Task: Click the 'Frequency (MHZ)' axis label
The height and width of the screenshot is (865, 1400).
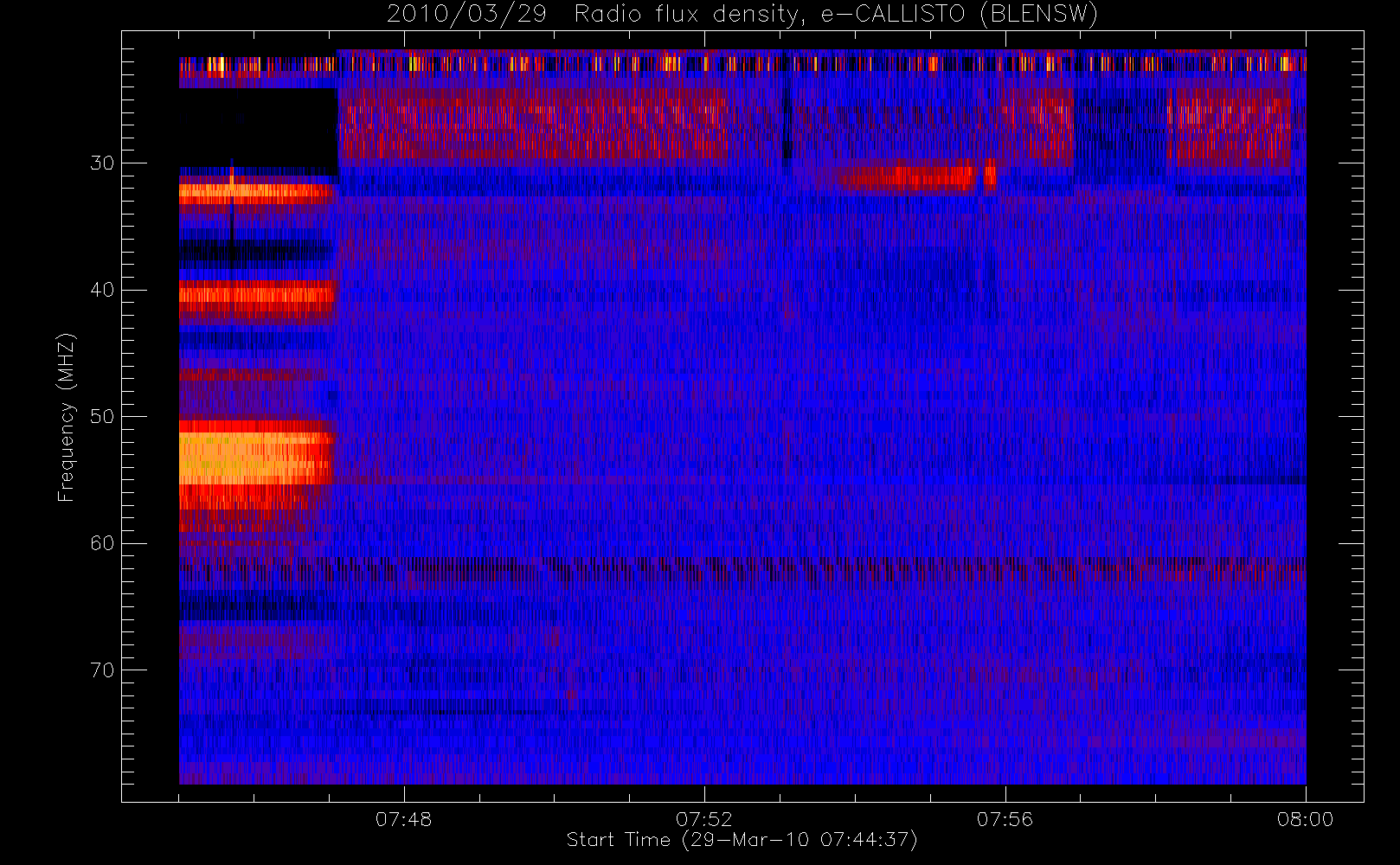Action: [66, 417]
